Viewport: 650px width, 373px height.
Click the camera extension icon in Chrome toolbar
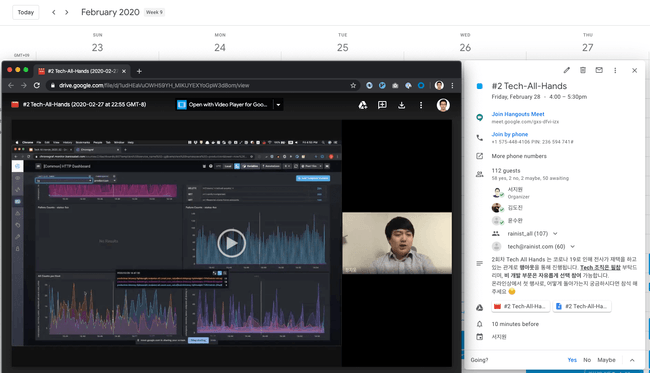[395, 85]
